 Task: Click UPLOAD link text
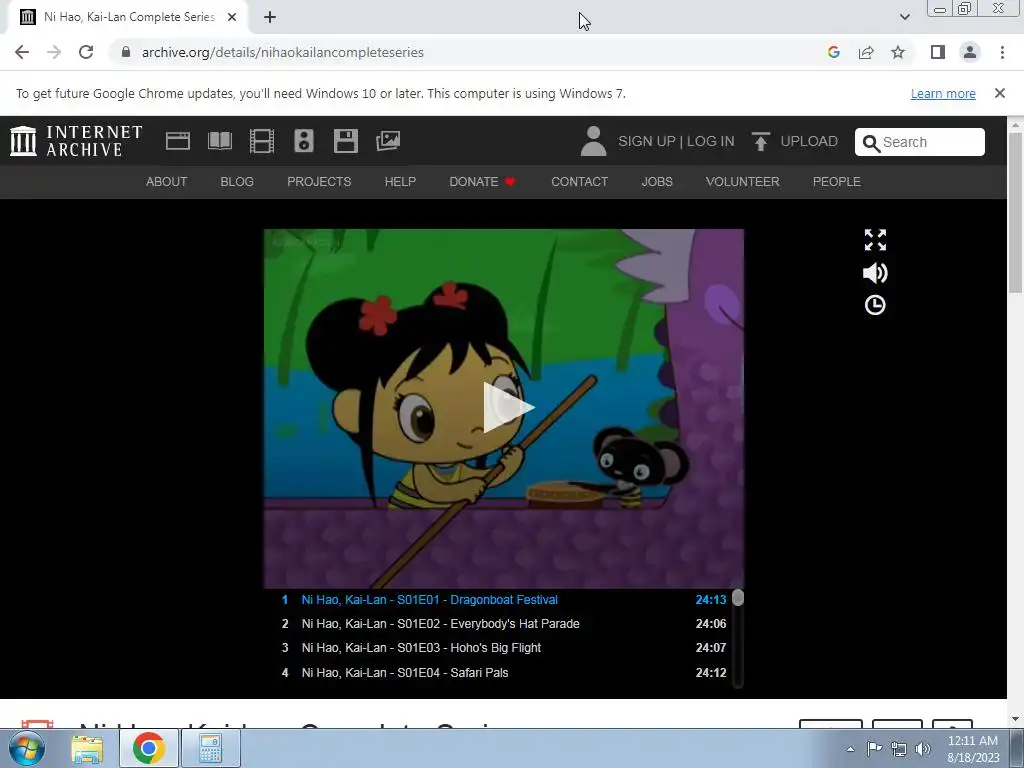pyautogui.click(x=809, y=141)
